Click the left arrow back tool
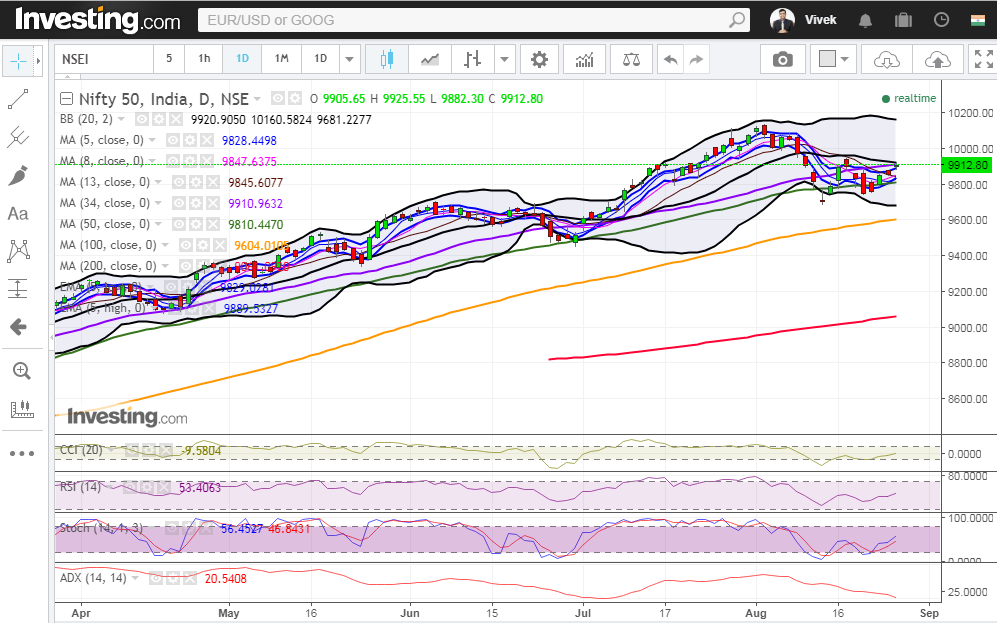This screenshot has width=997, height=623. (18, 327)
